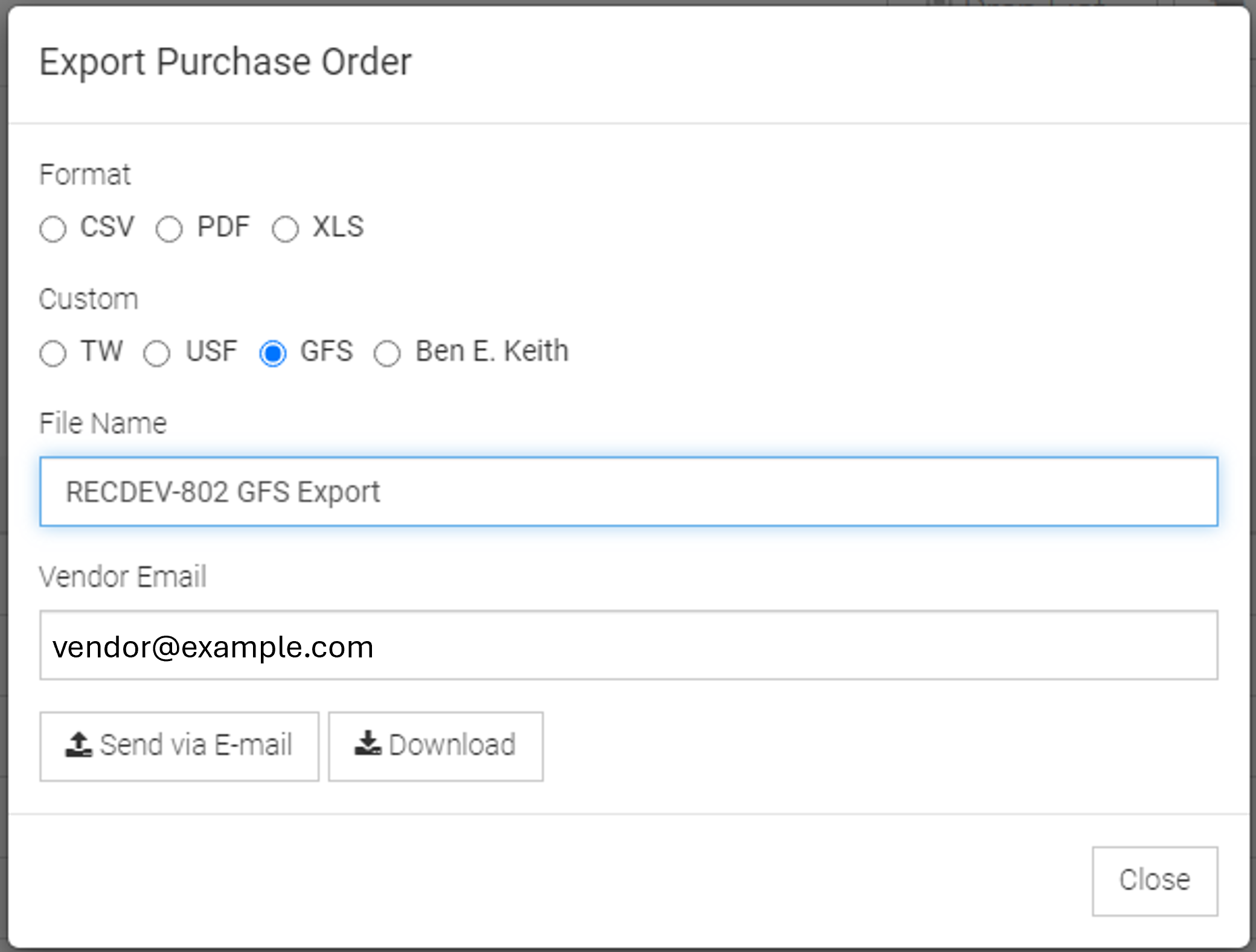Click the "File Name" field label
1256x952 pixels.
pos(103,423)
